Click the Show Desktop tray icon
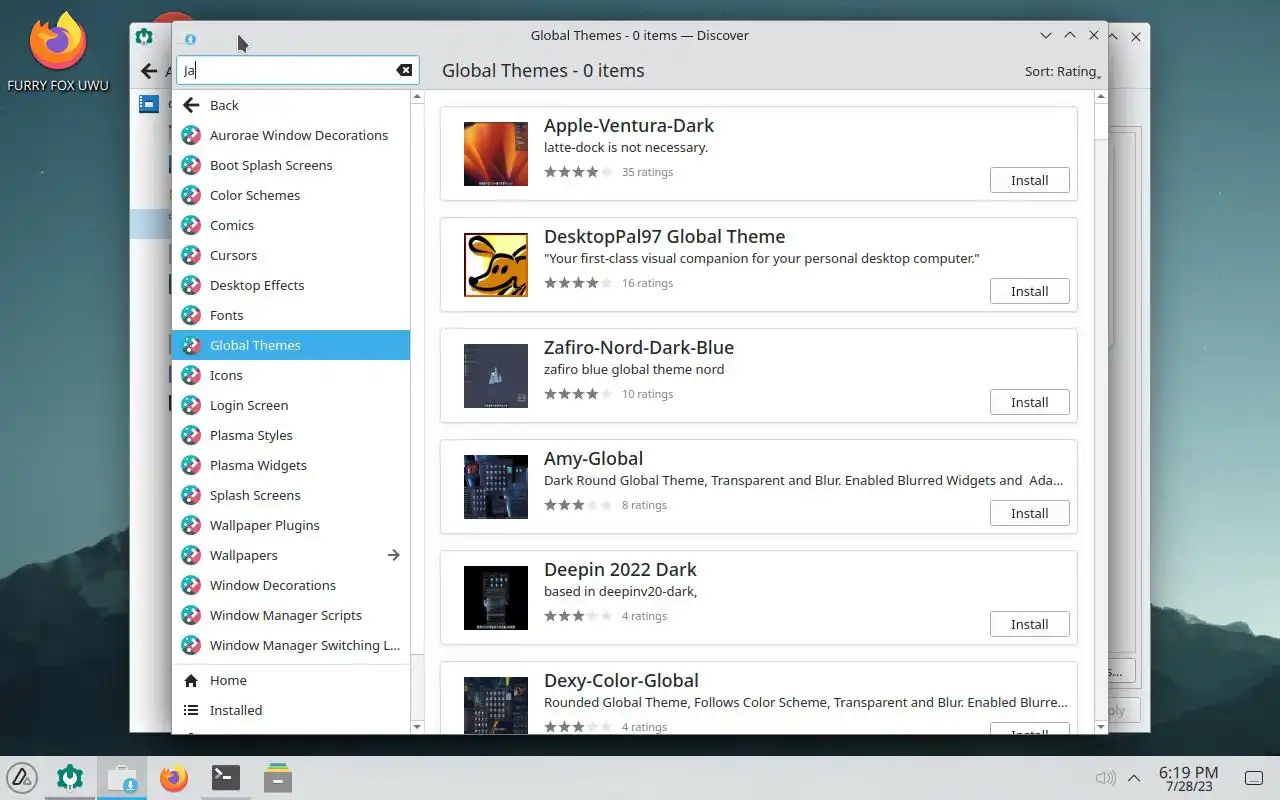The width and height of the screenshot is (1280, 800). point(1253,778)
